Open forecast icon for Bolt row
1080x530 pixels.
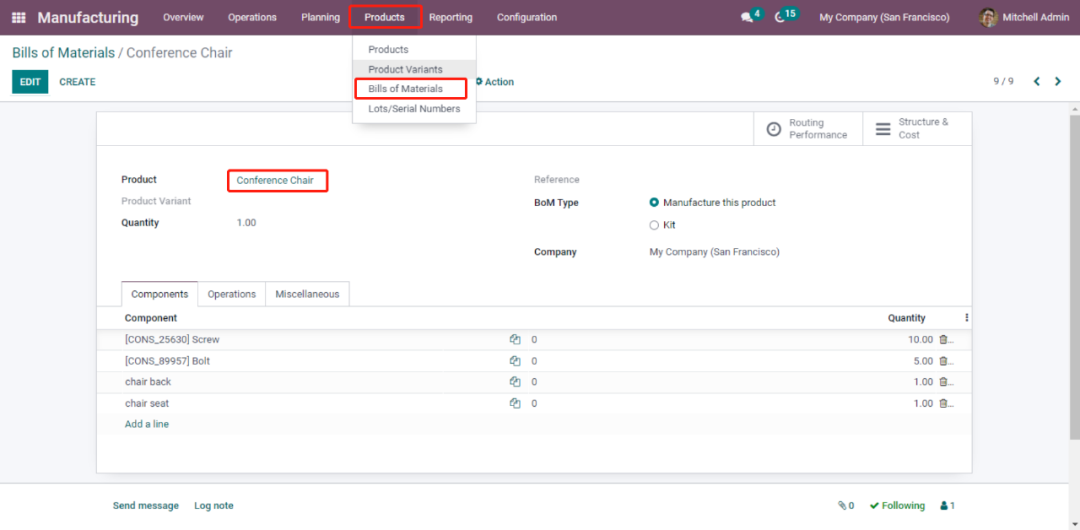515,361
